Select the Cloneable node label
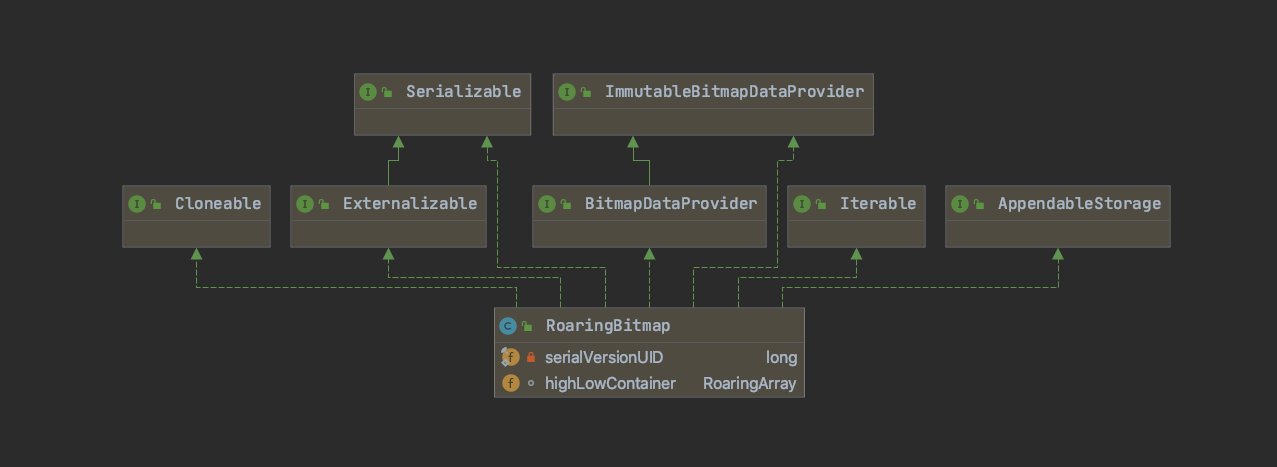This screenshot has width=1277, height=467. point(217,204)
